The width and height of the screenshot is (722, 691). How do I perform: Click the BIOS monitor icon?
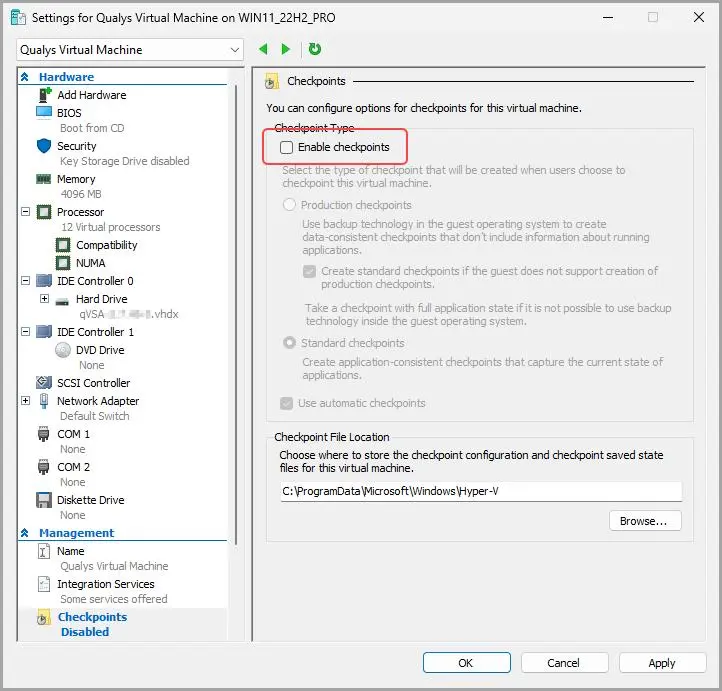click(x=44, y=112)
